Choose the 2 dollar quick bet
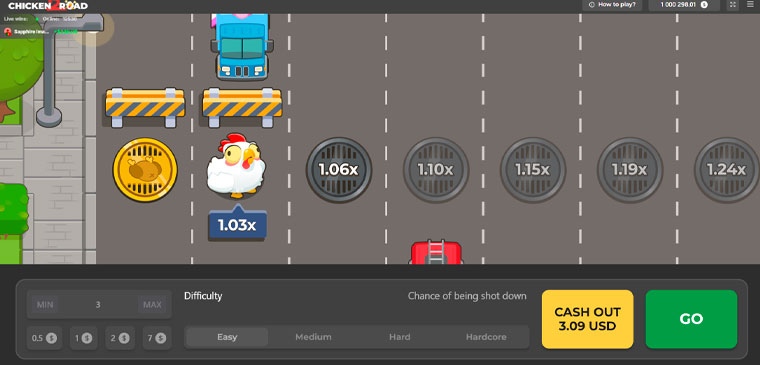 point(120,338)
